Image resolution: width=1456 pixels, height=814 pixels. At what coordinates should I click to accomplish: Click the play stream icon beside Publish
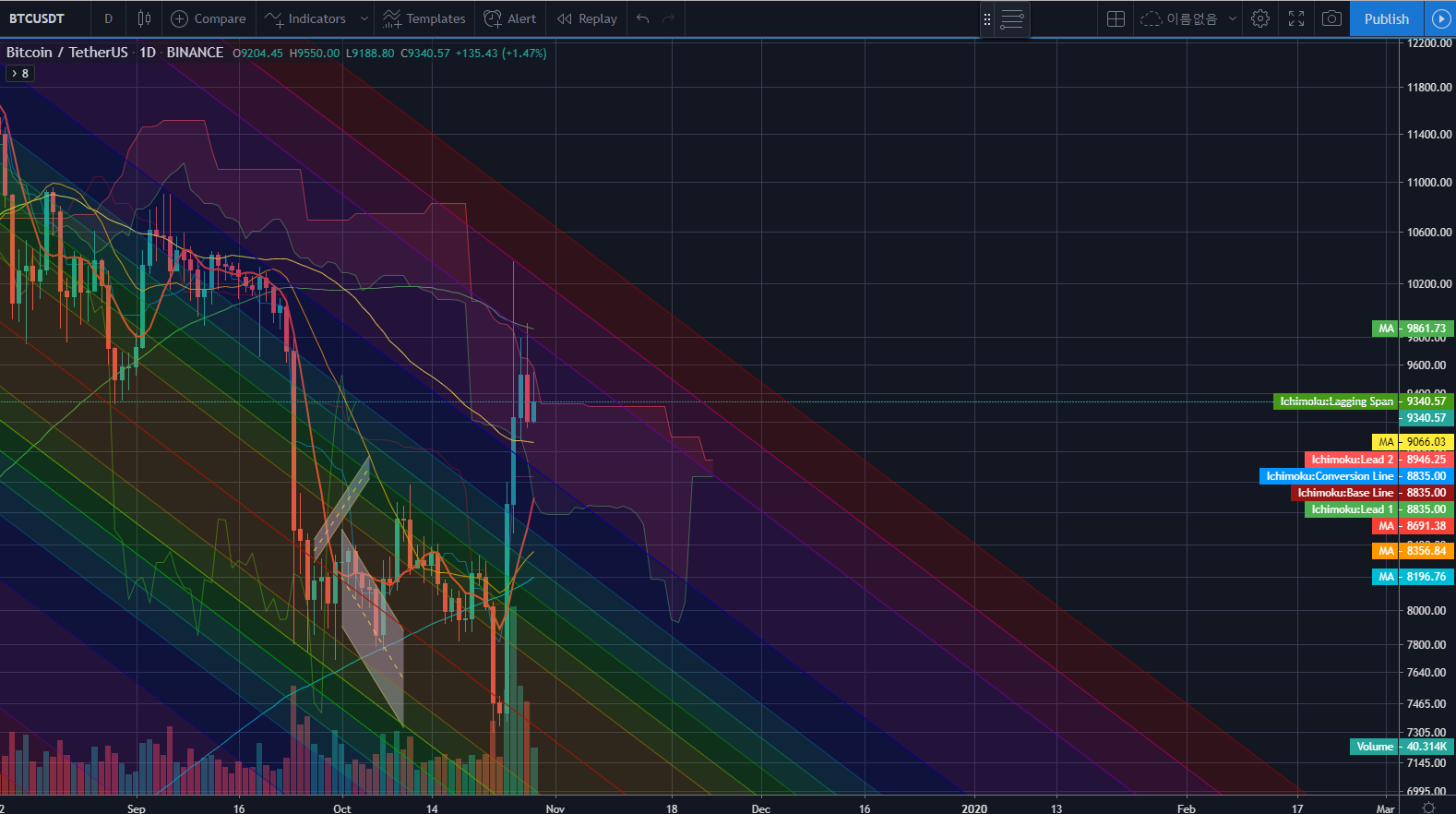pos(1440,18)
